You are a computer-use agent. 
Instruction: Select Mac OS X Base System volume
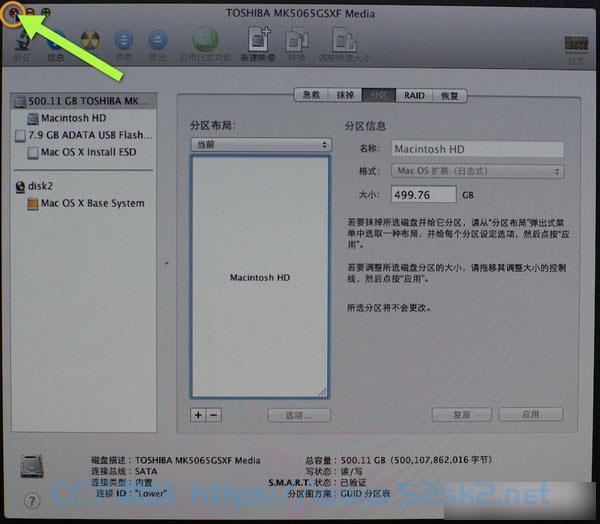pos(84,203)
